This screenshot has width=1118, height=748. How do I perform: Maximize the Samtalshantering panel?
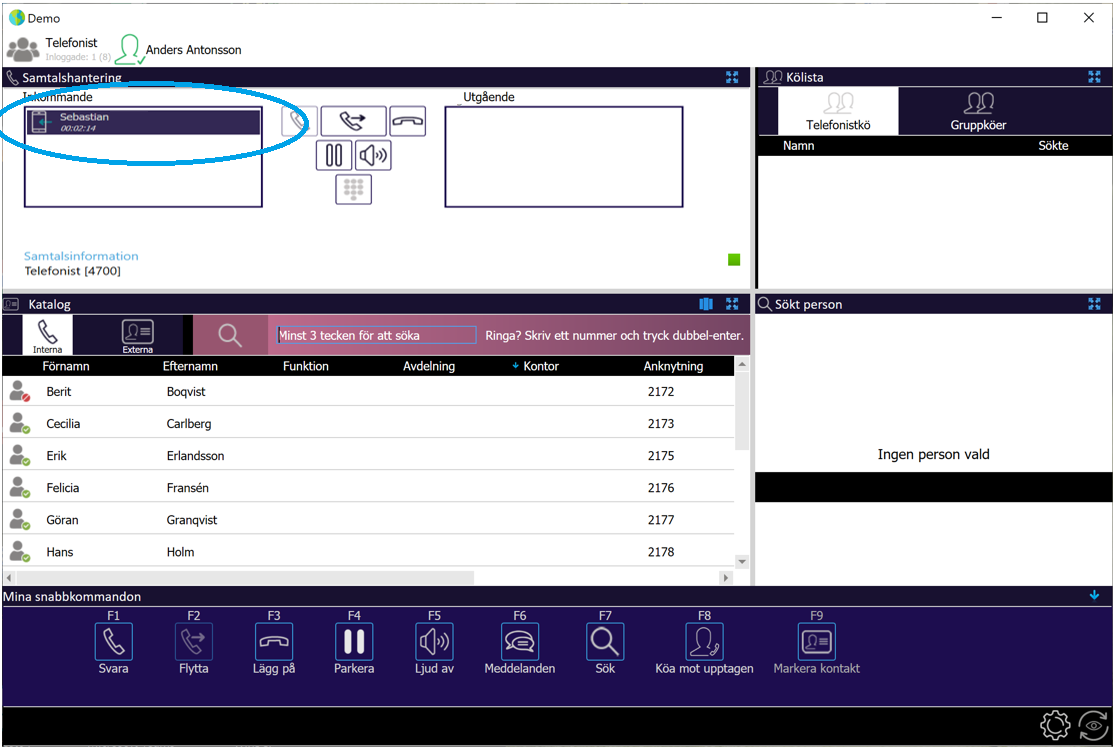[x=732, y=77]
